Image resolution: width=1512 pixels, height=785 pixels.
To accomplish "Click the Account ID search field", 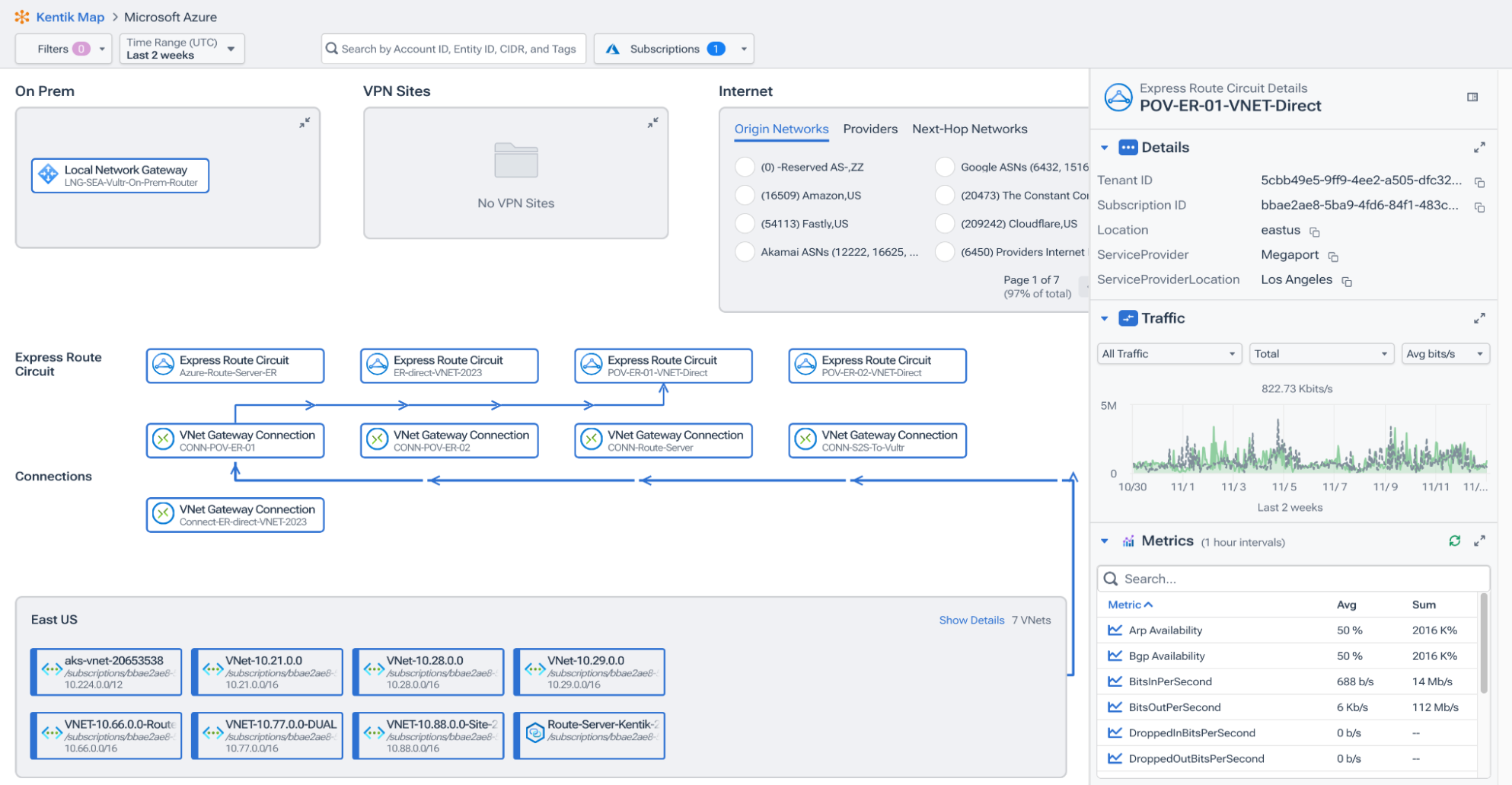I will point(454,49).
